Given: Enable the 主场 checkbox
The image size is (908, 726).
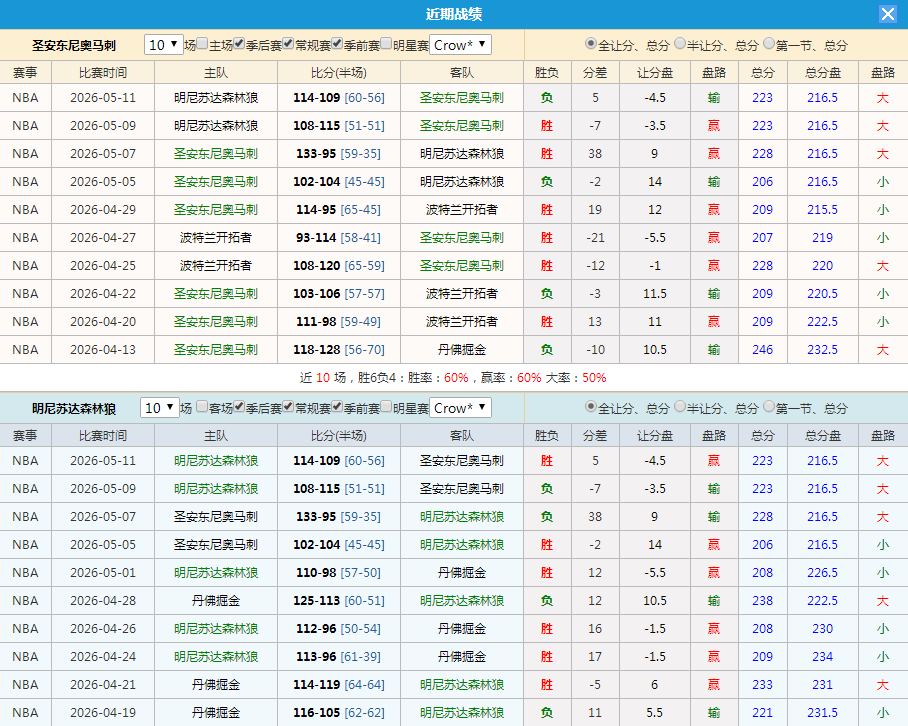Looking at the screenshot, I should [202, 43].
